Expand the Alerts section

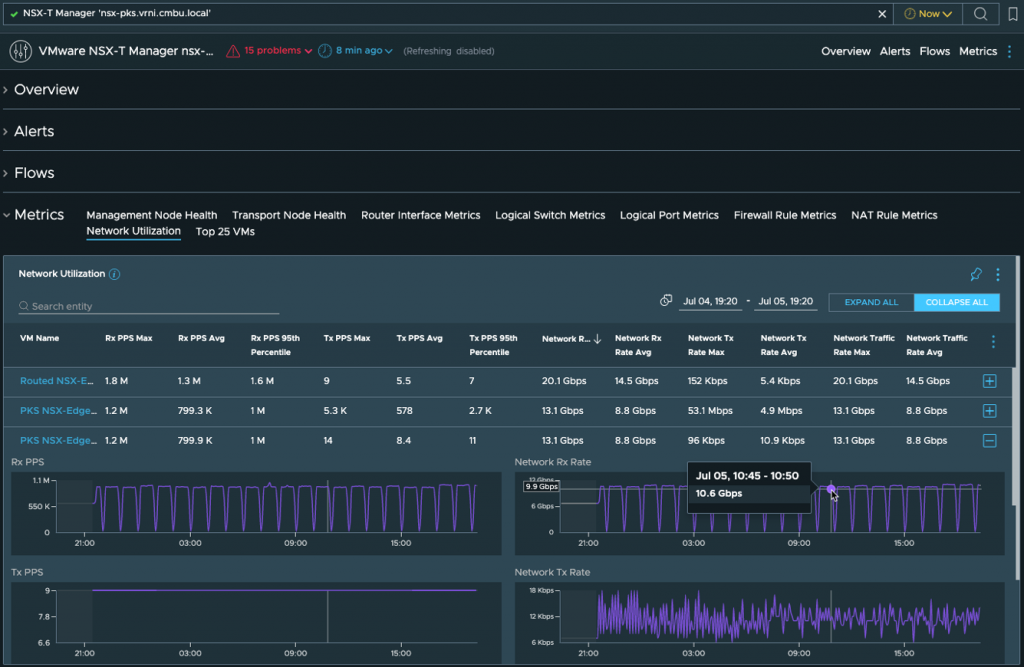(34, 131)
